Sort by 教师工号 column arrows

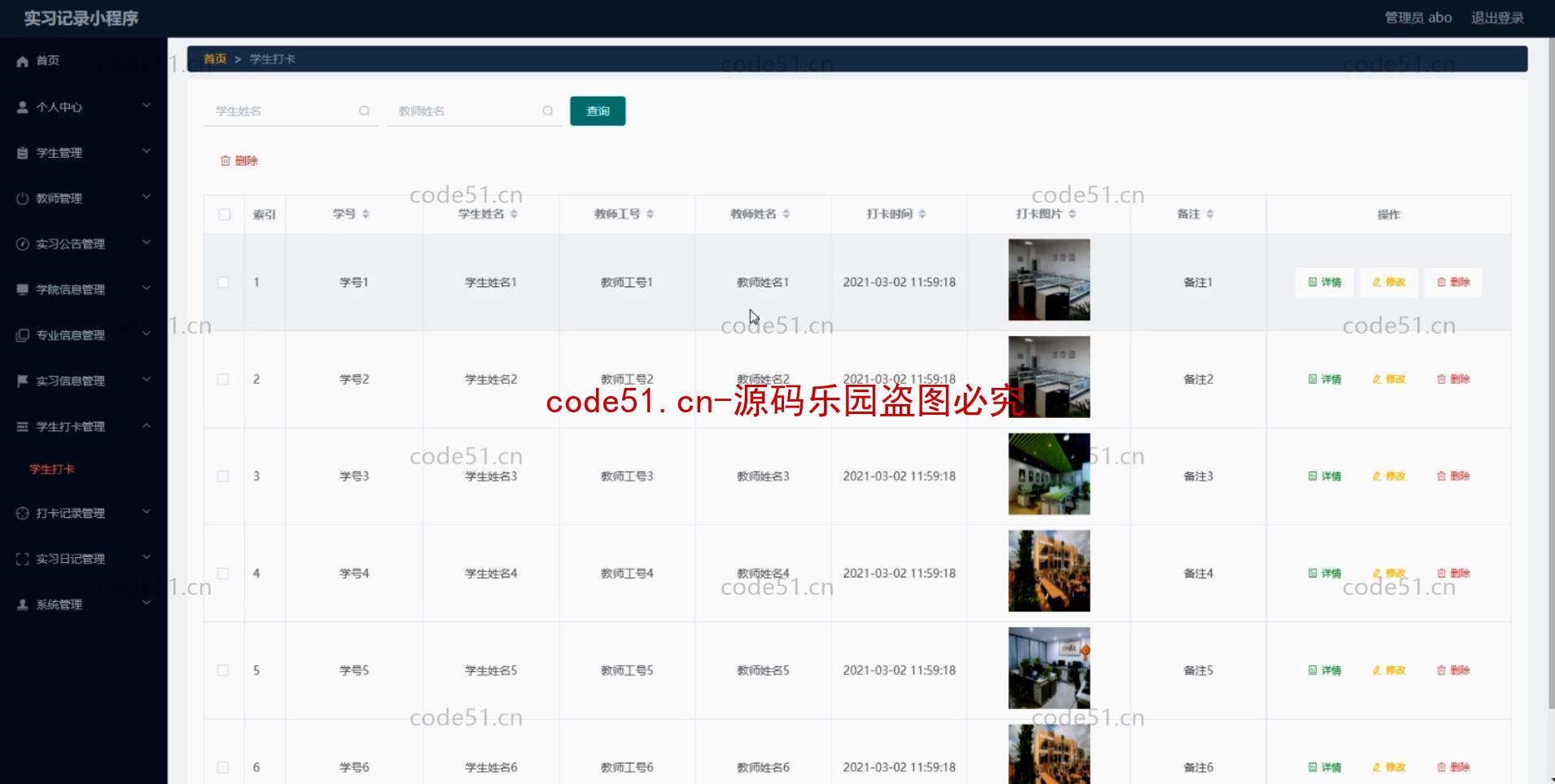[x=651, y=214]
